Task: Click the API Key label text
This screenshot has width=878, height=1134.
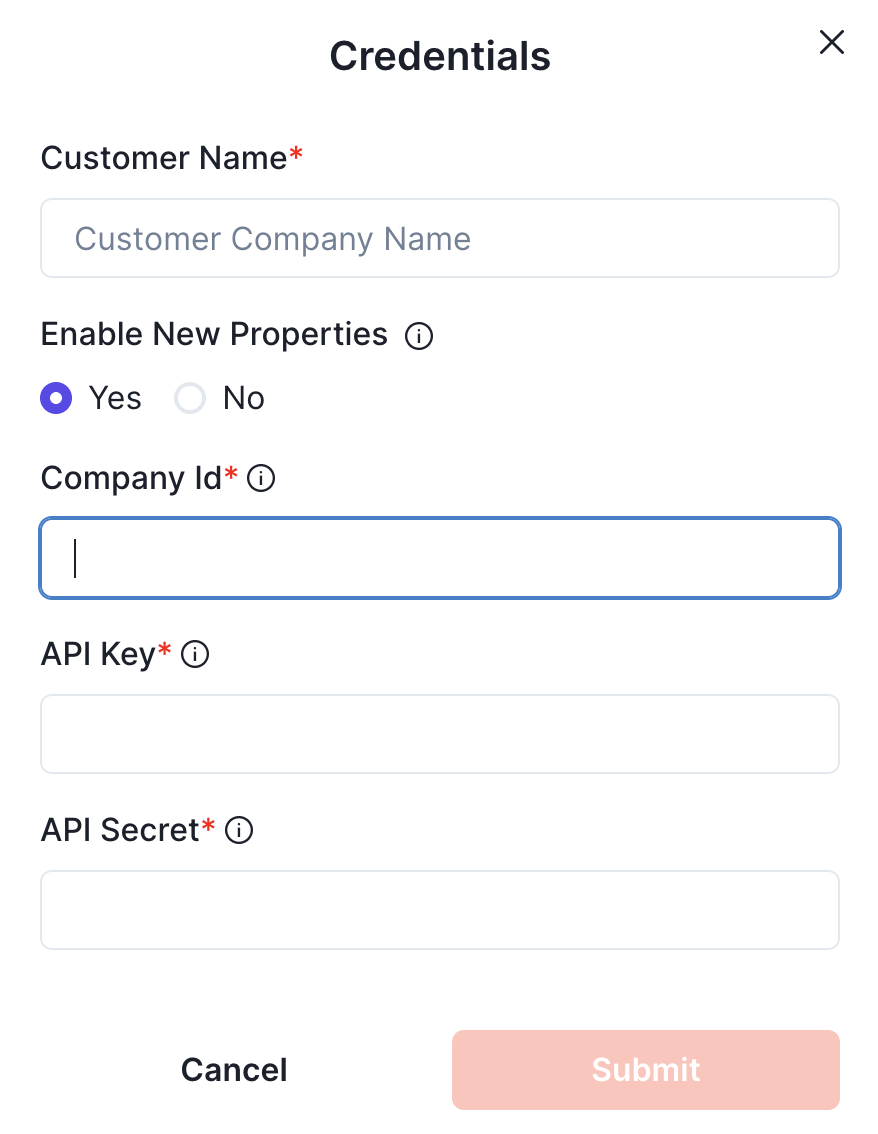Action: [98, 655]
